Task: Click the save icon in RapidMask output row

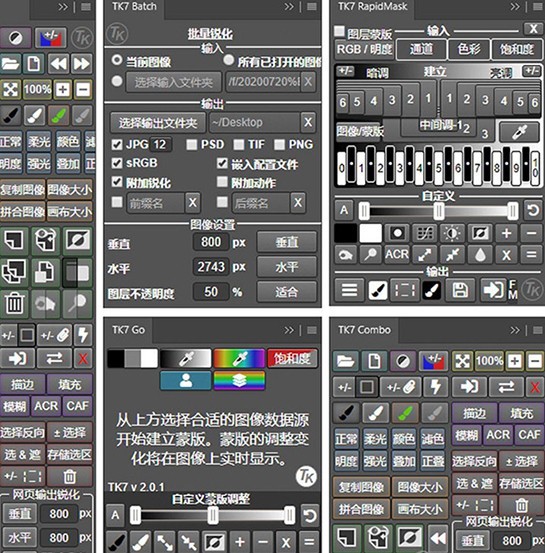Action: tap(460, 290)
